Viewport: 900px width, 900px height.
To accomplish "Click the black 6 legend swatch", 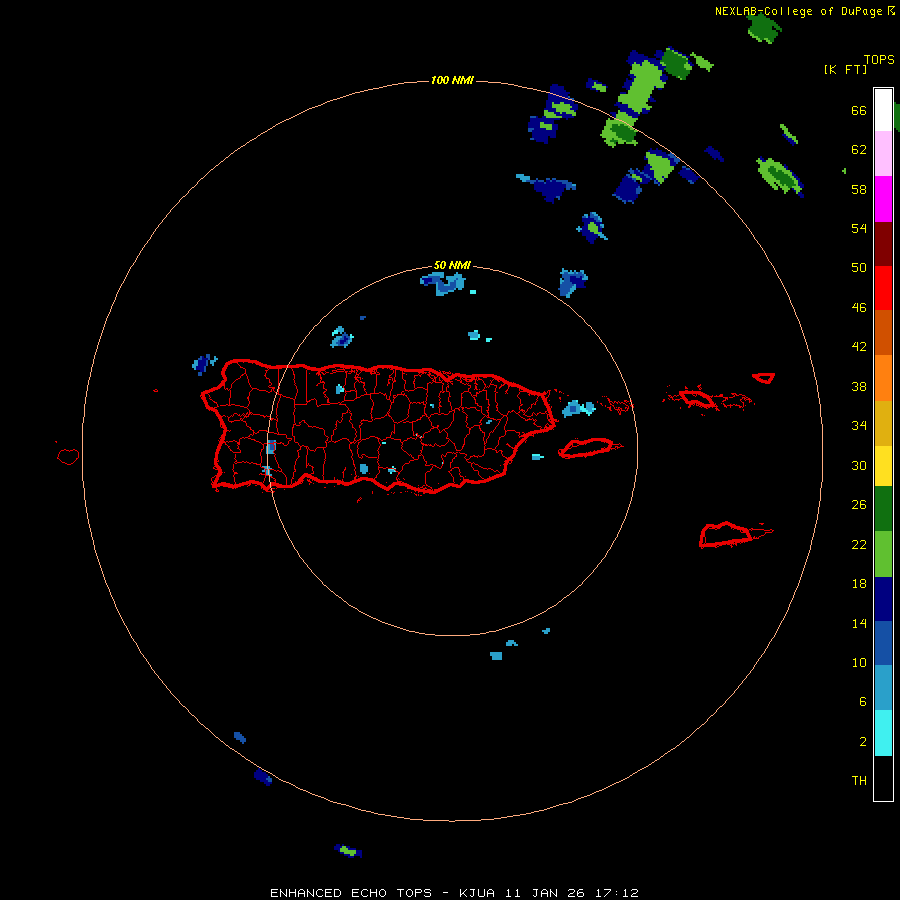I will 883,778.
